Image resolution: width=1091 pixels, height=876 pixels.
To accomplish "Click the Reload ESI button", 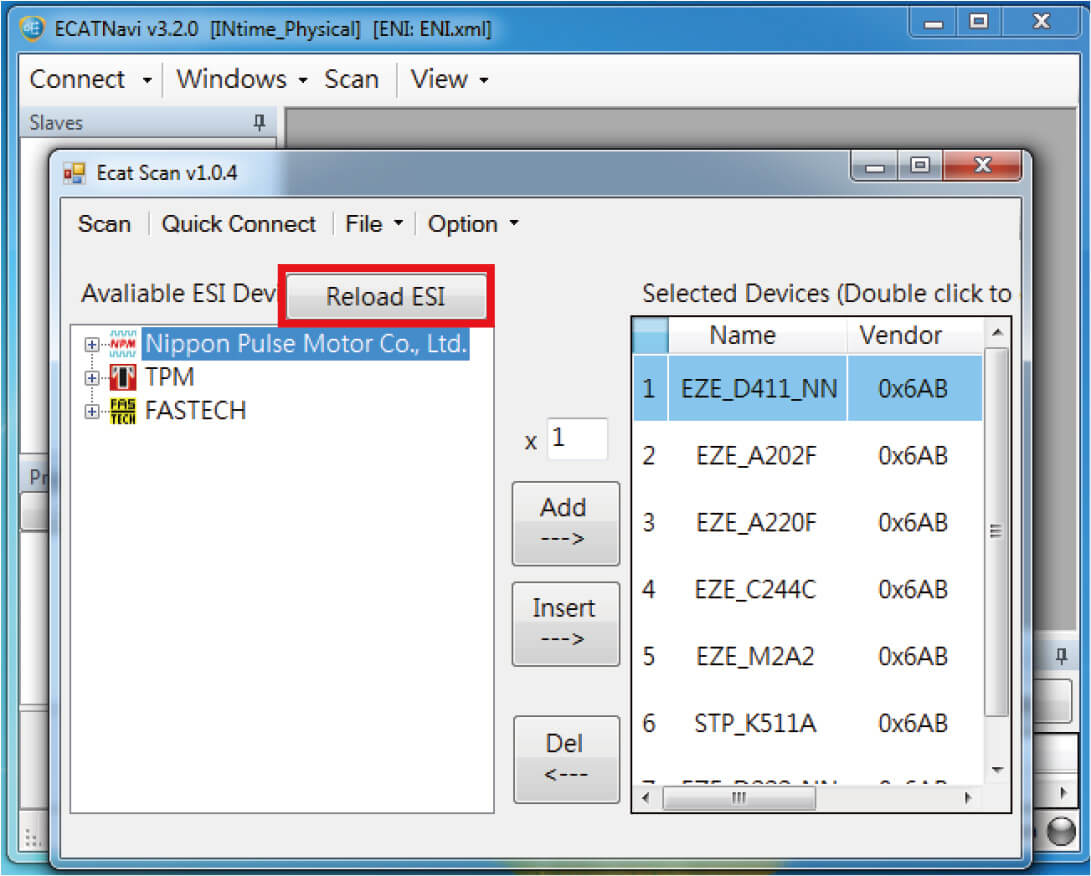I will click(386, 296).
